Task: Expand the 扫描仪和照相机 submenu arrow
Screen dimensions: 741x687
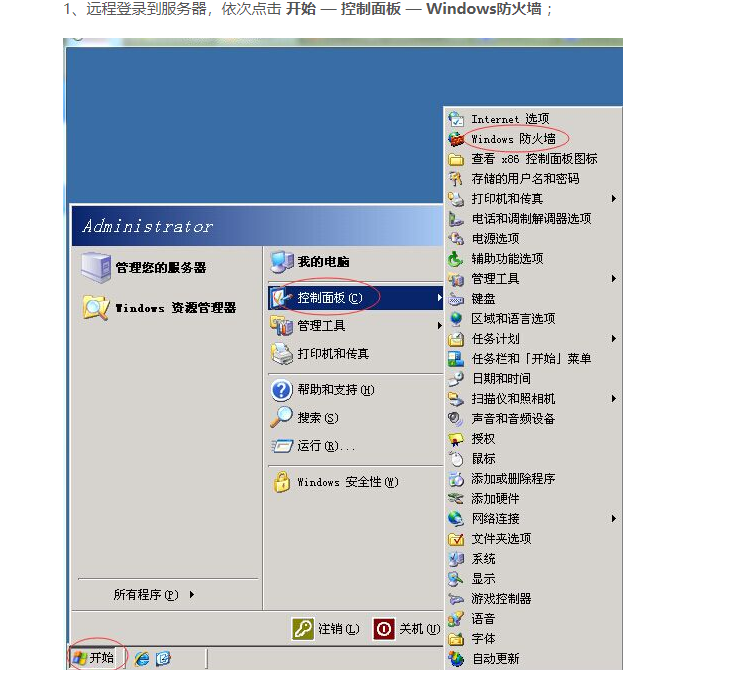Action: coord(613,399)
